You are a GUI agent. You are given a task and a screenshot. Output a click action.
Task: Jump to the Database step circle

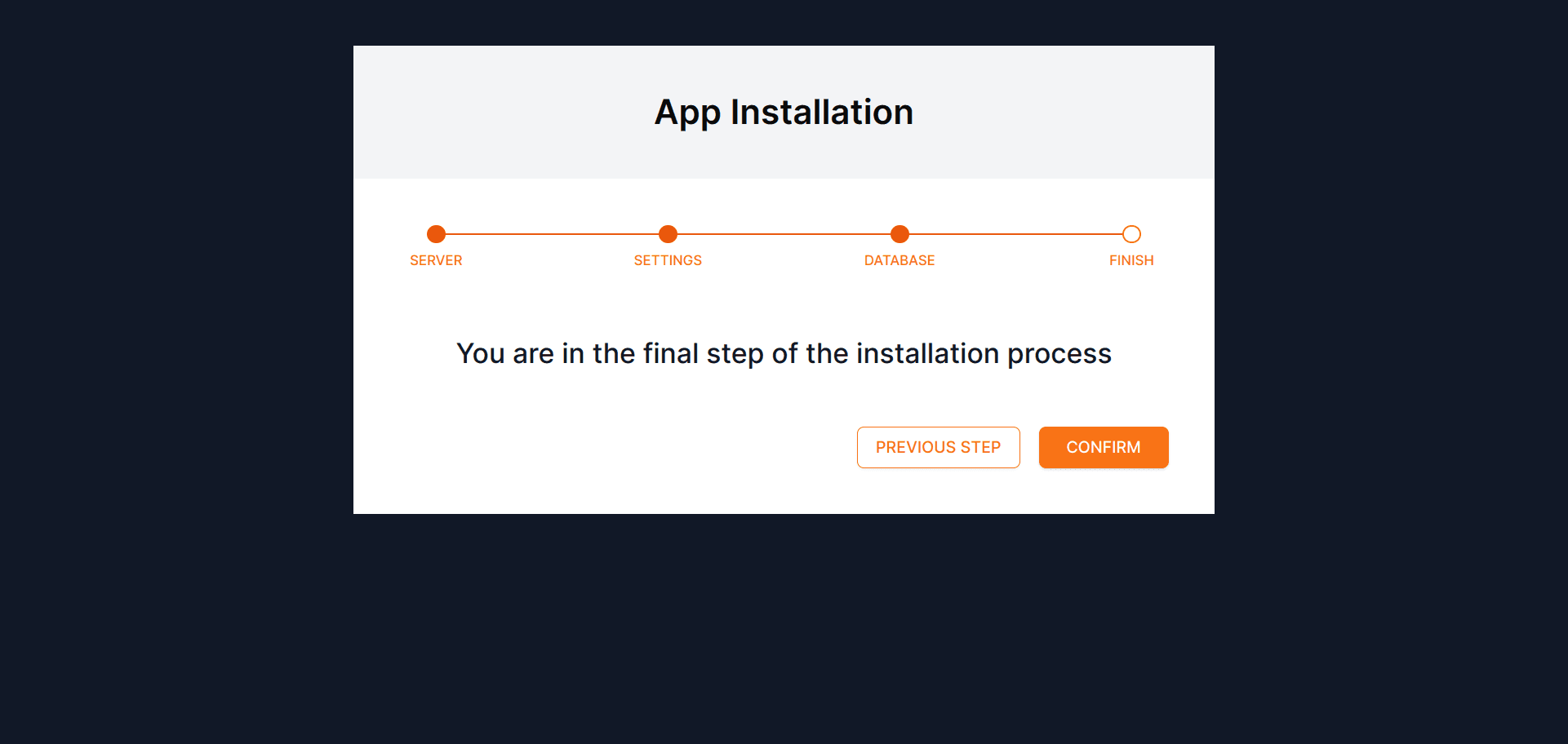click(899, 234)
